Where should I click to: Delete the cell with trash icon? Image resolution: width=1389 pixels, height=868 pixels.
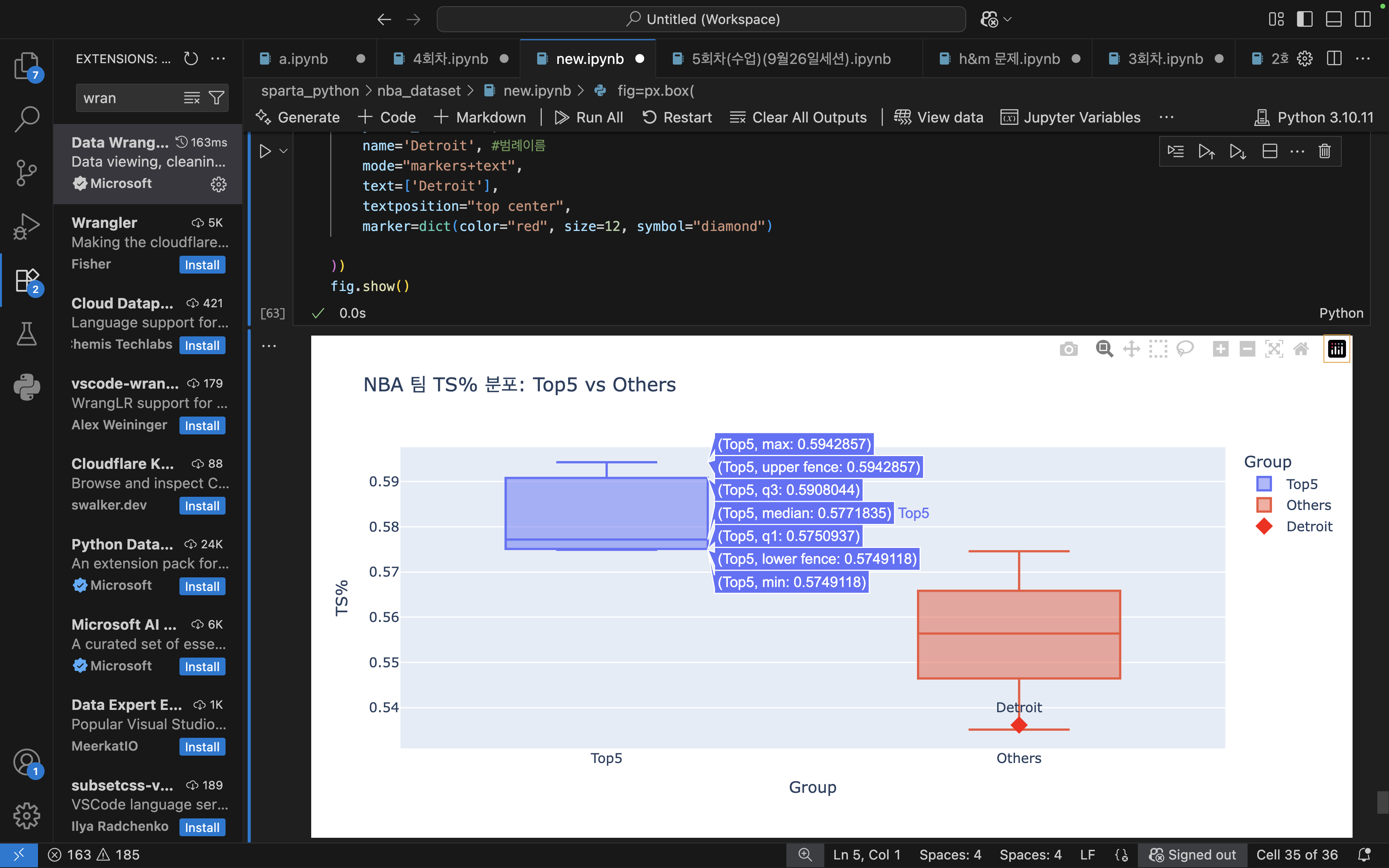click(x=1325, y=152)
